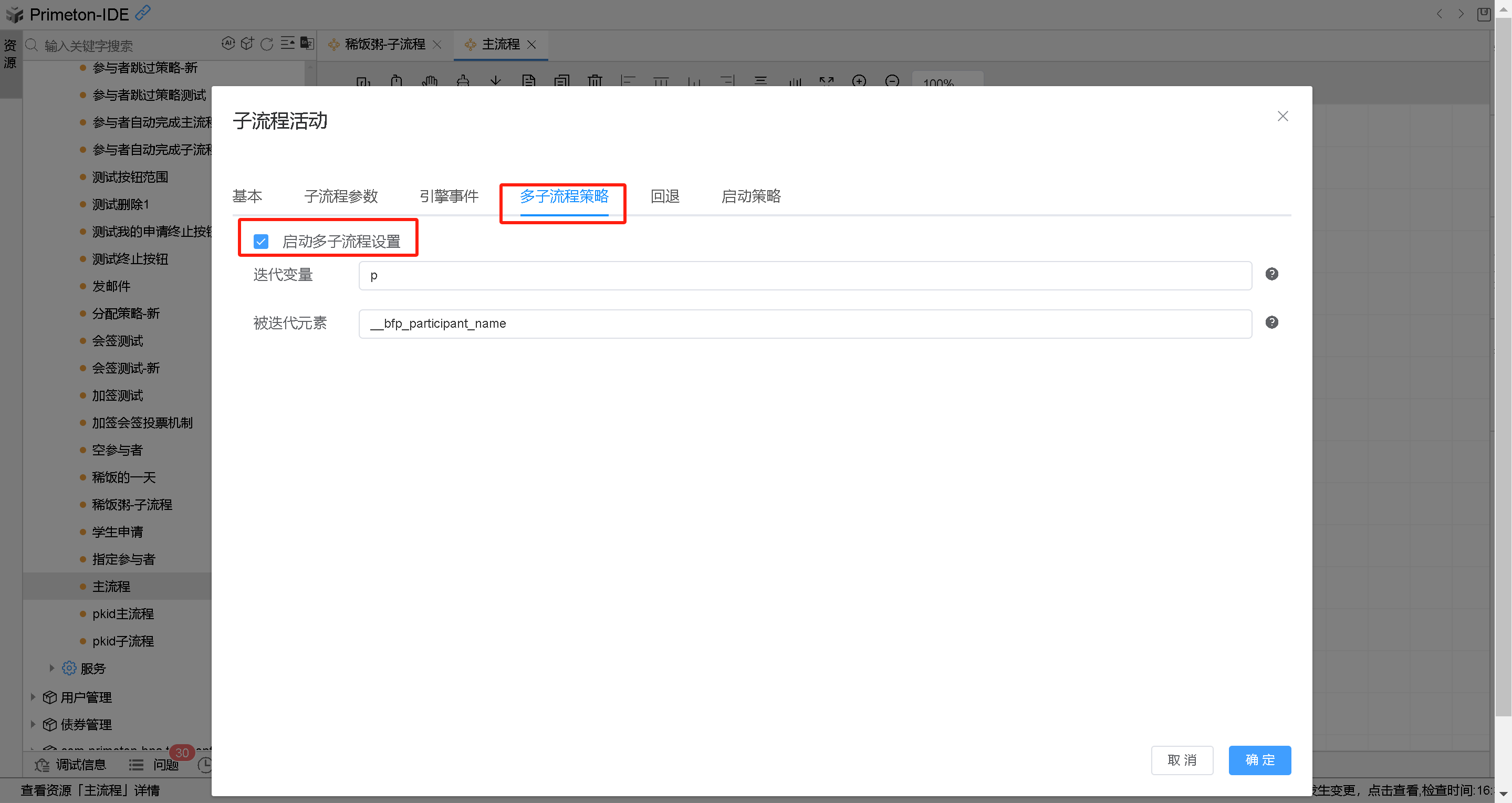
Task: Uncheck 启动多子流程设置 checkbox
Action: (x=260, y=241)
